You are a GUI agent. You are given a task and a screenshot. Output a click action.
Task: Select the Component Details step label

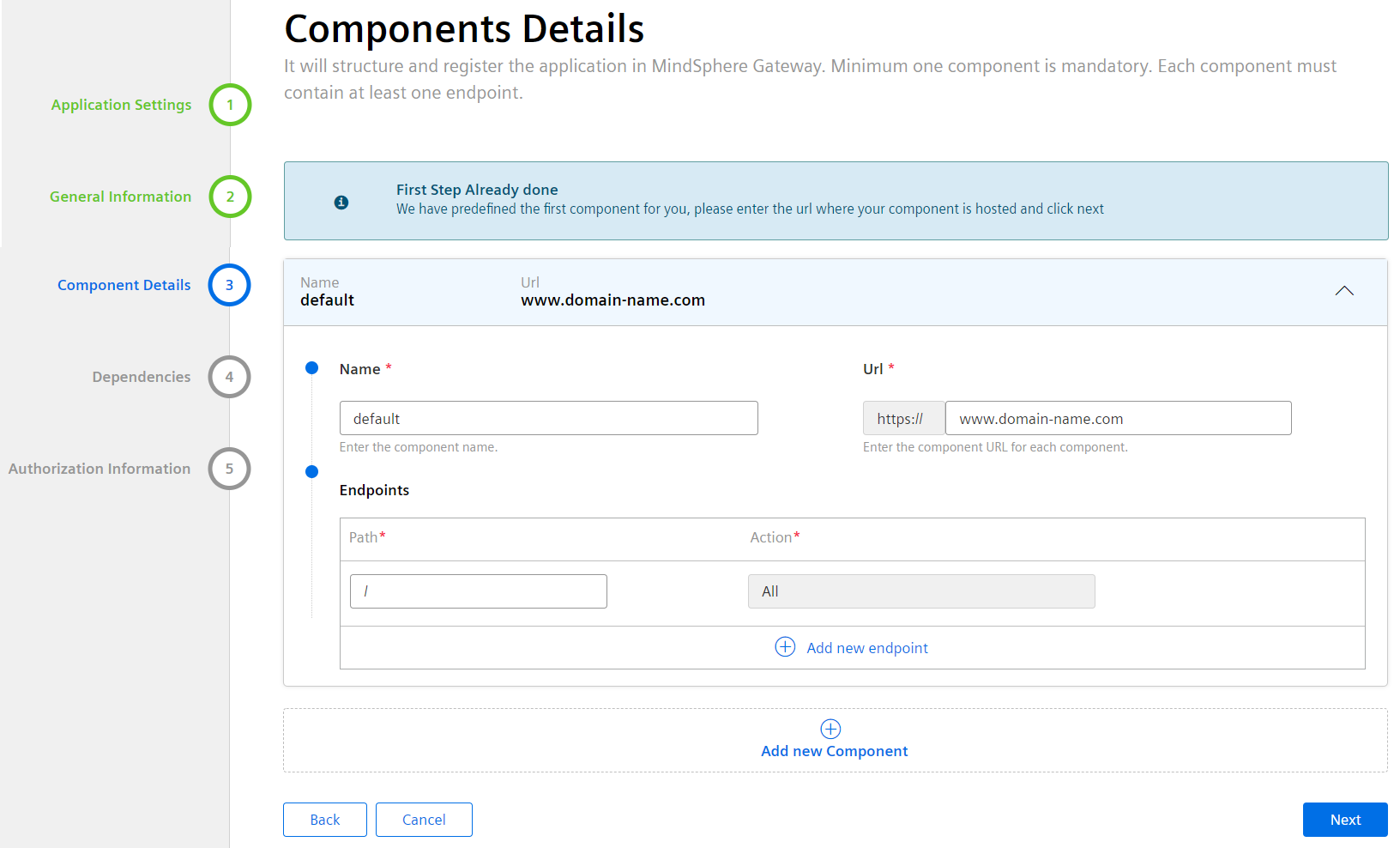(x=124, y=285)
